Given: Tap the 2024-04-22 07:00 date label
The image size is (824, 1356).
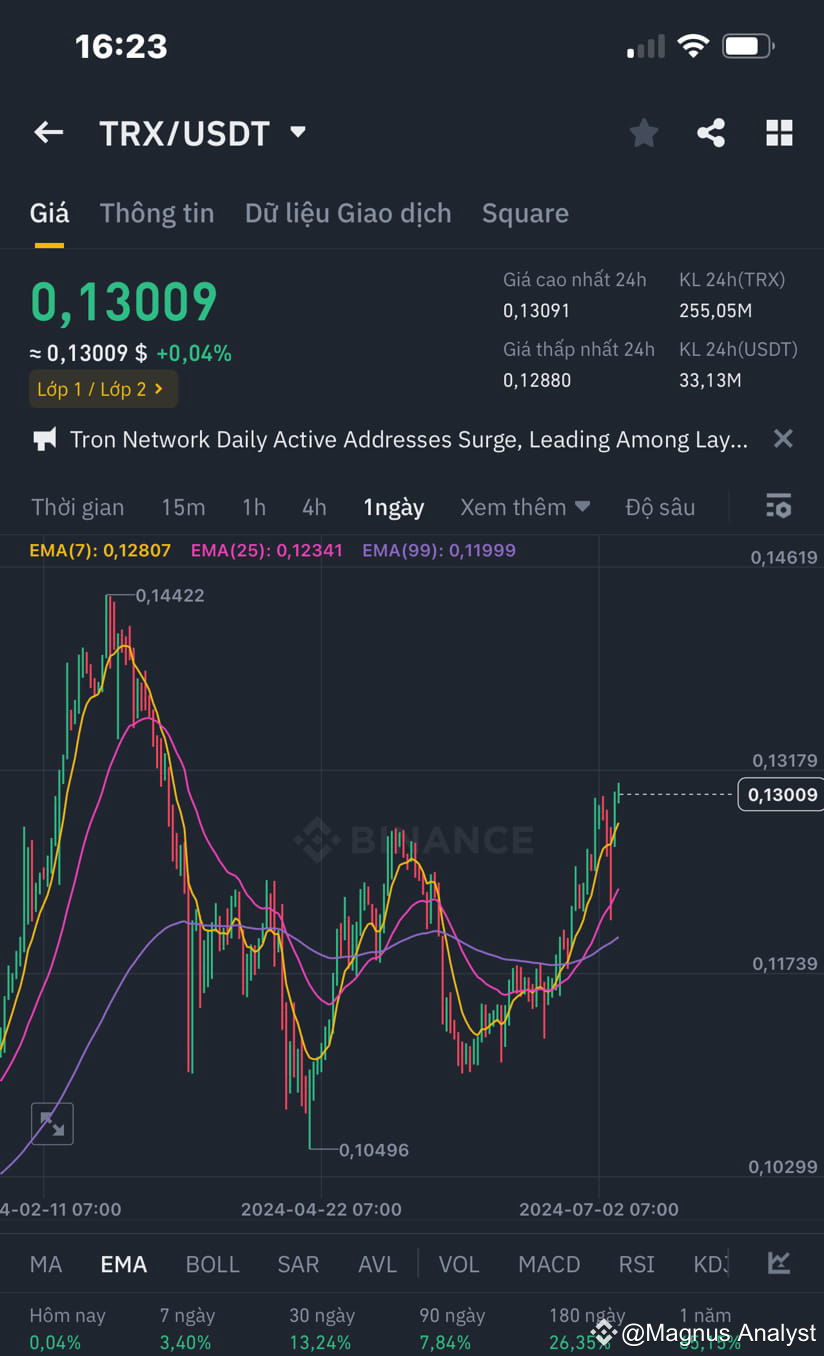Looking at the screenshot, I should 321,1209.
